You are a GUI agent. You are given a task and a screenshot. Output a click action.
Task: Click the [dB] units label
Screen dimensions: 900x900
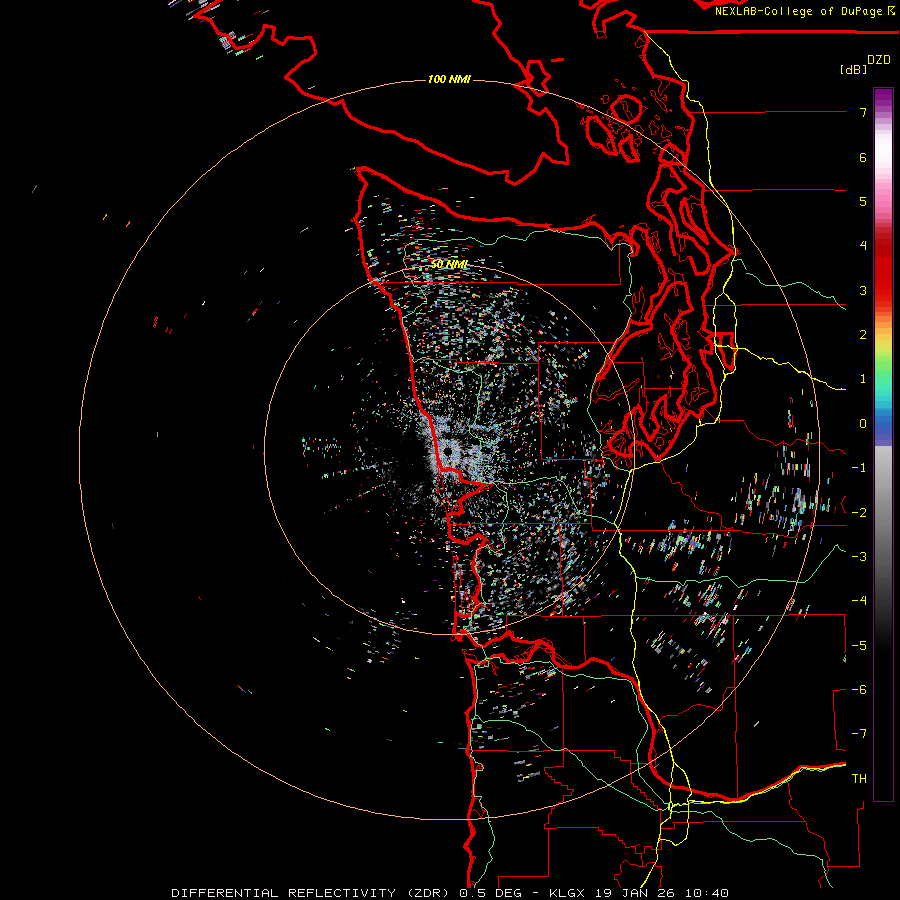click(853, 69)
